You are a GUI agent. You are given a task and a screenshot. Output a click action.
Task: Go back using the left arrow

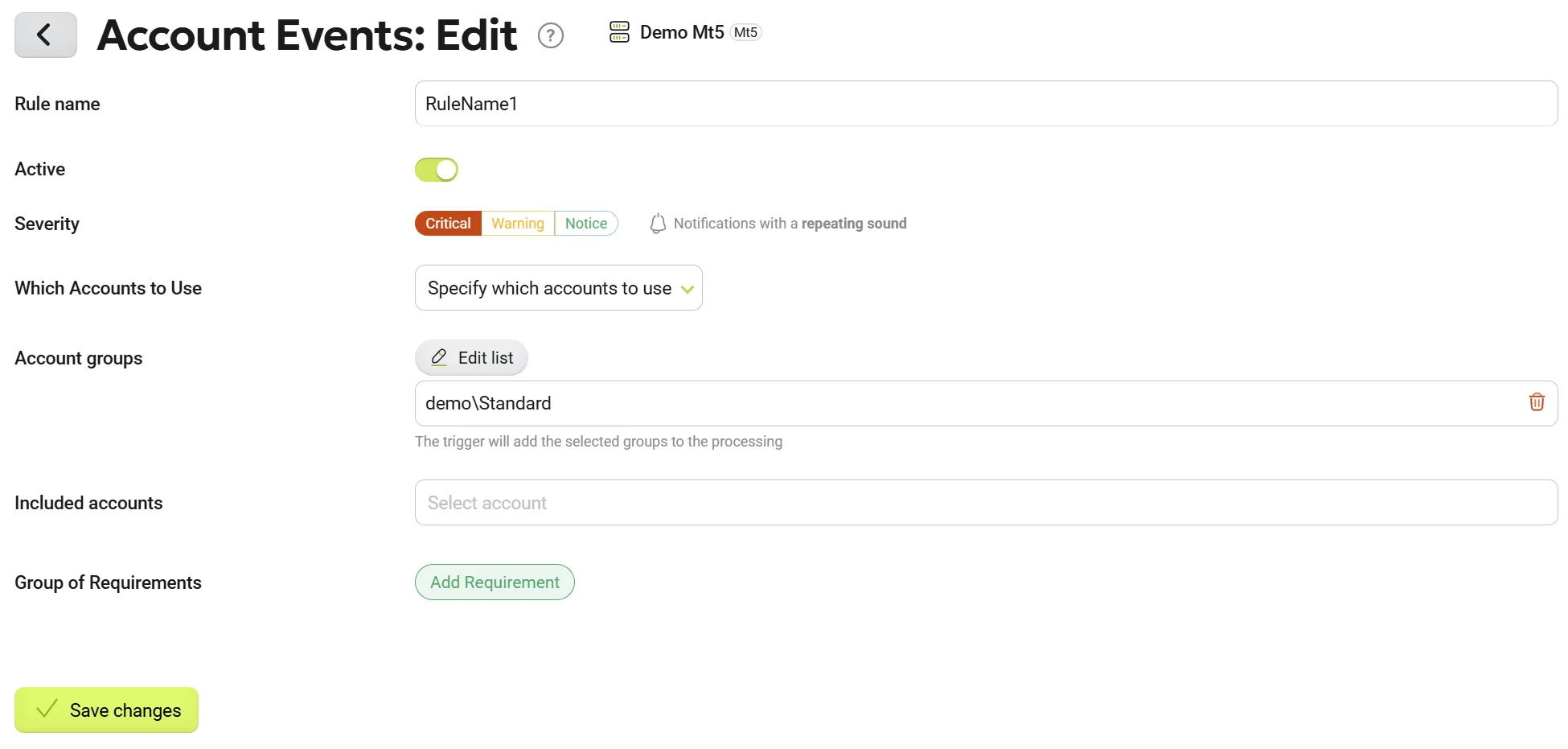tap(45, 35)
